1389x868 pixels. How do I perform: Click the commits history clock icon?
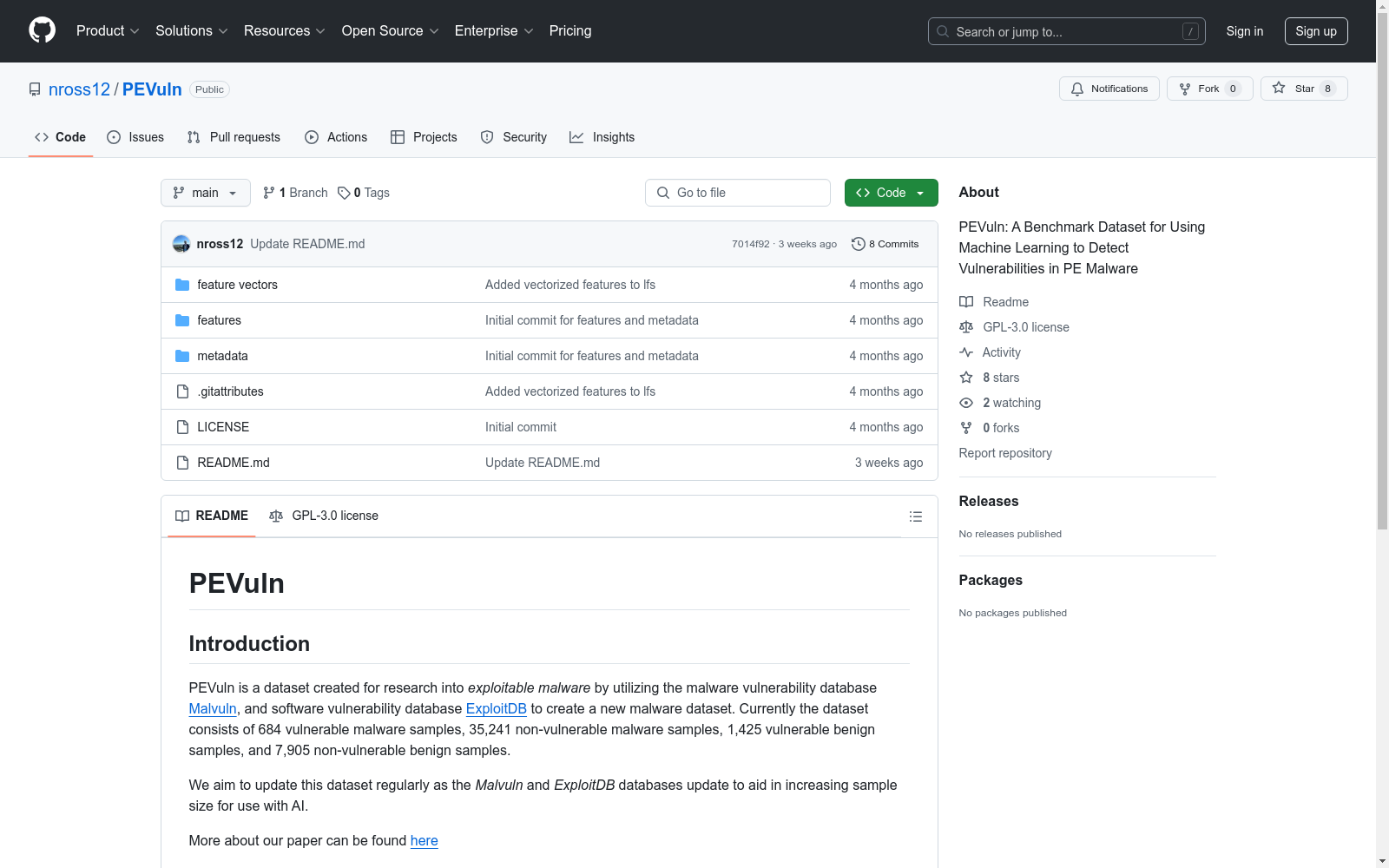(x=859, y=244)
